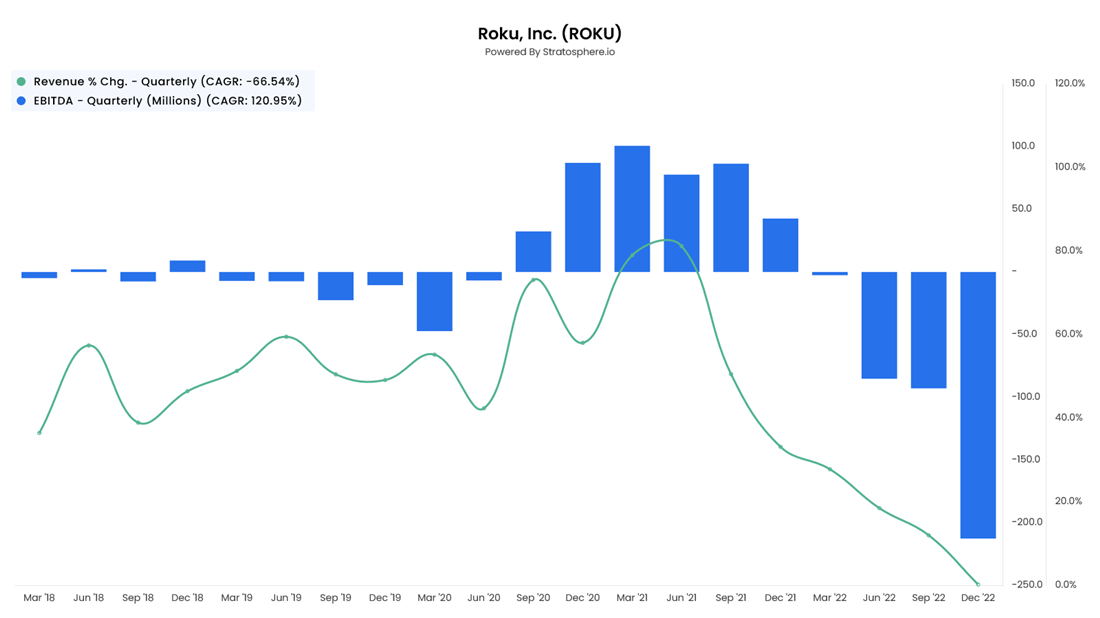Open the Stratosphere.io powered-by link
The height and width of the screenshot is (618, 1100).
pyautogui.click(x=550, y=52)
